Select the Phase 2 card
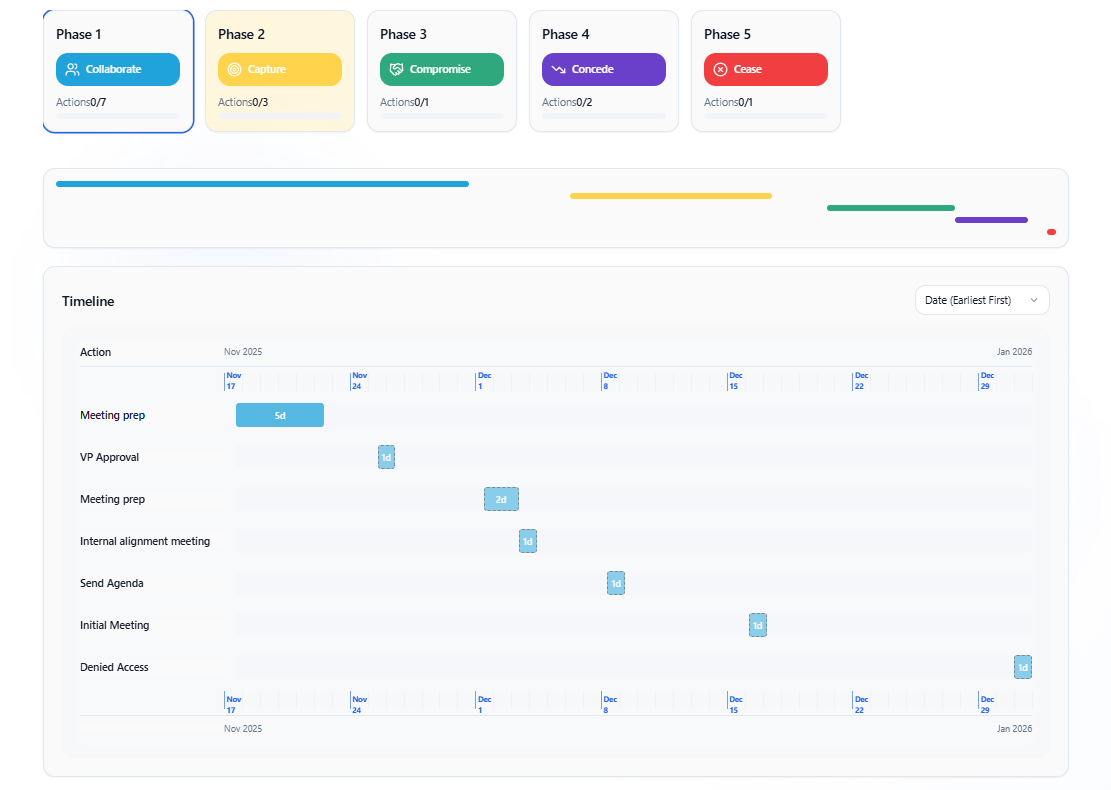The image size is (1111, 790). tap(280, 70)
